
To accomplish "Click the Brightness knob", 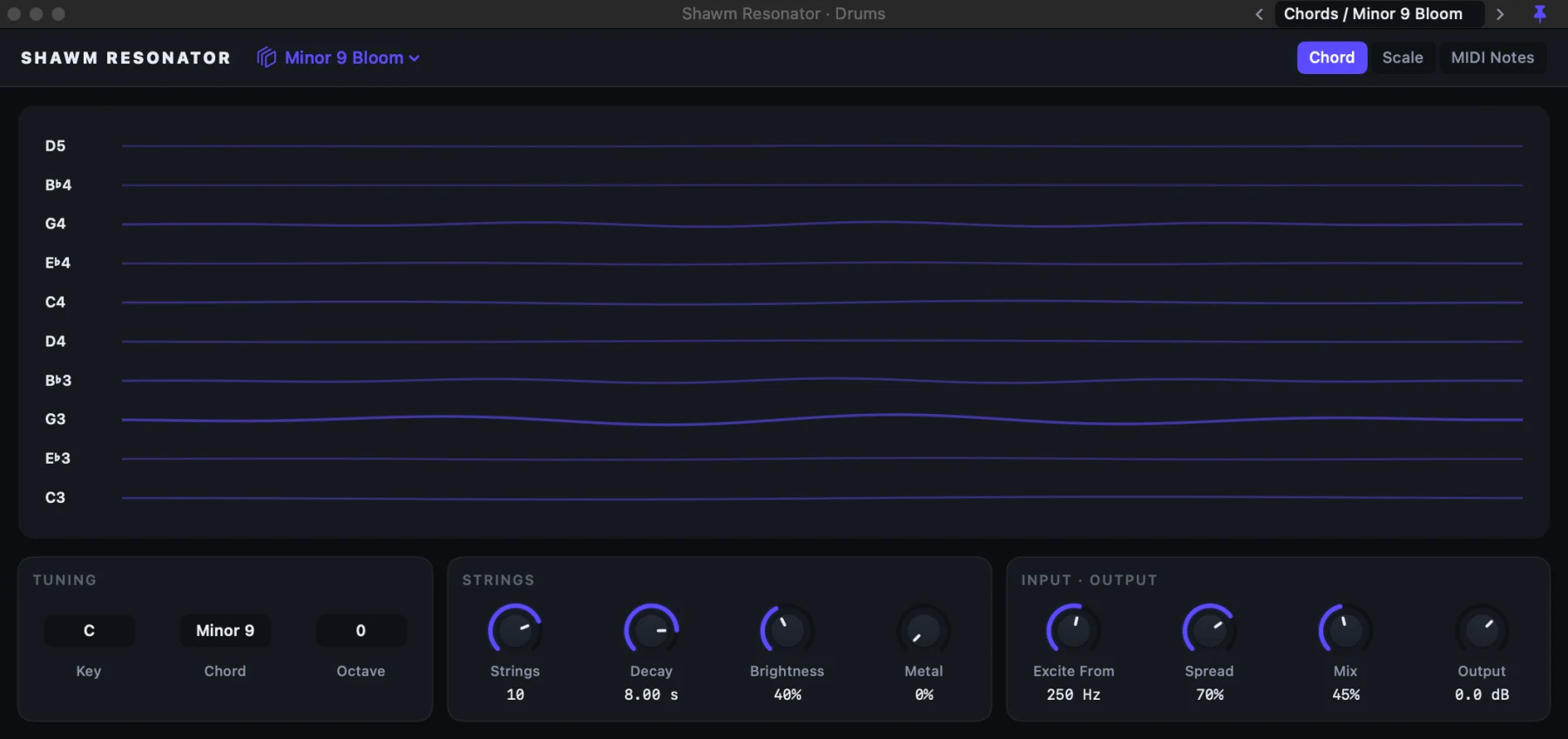I will (787, 629).
